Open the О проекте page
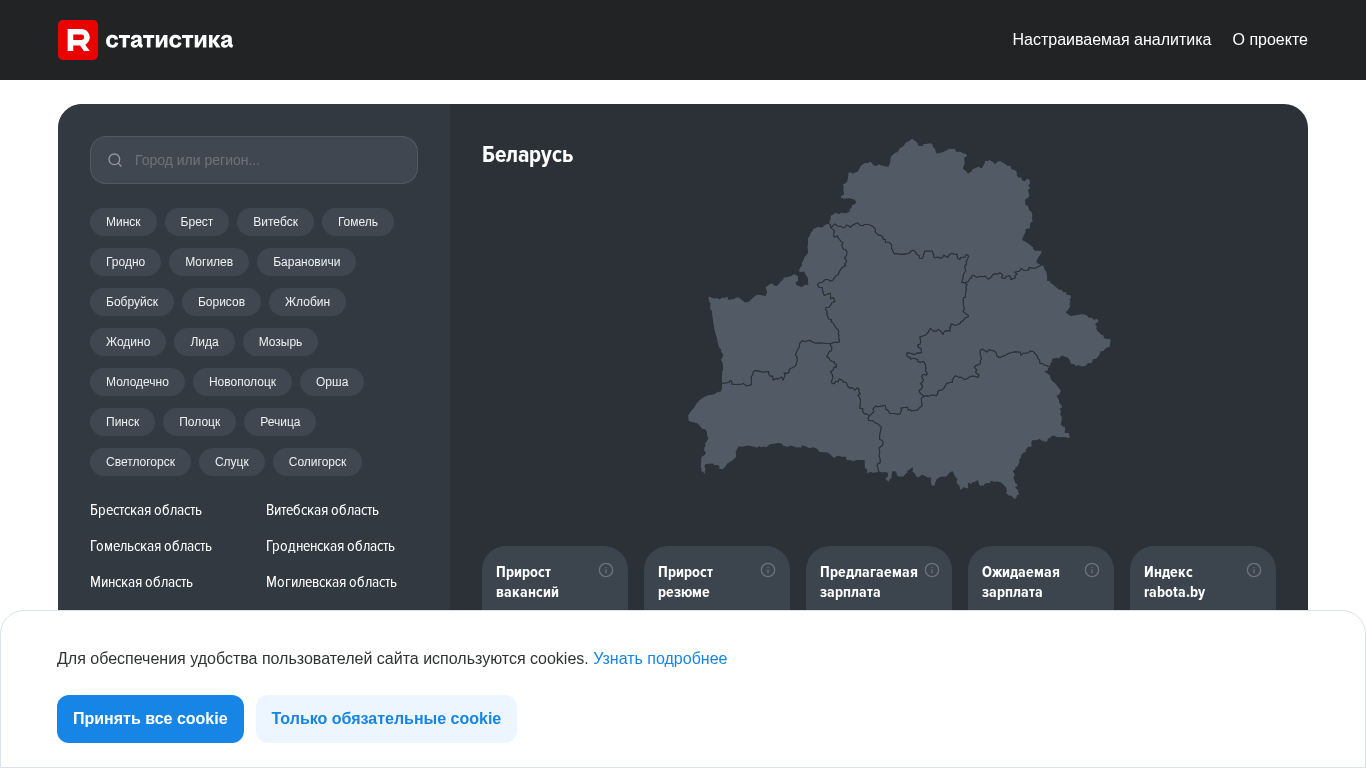 pos(1270,40)
